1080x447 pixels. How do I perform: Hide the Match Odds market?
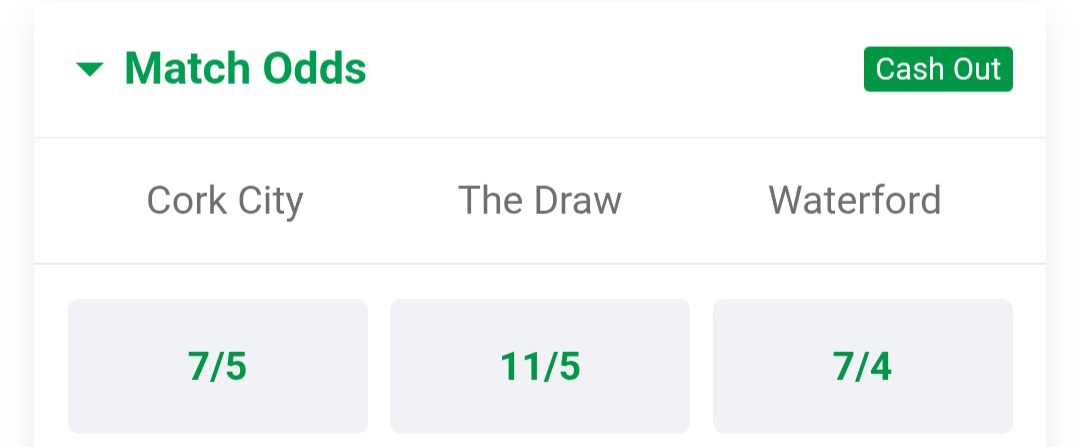[x=90, y=69]
